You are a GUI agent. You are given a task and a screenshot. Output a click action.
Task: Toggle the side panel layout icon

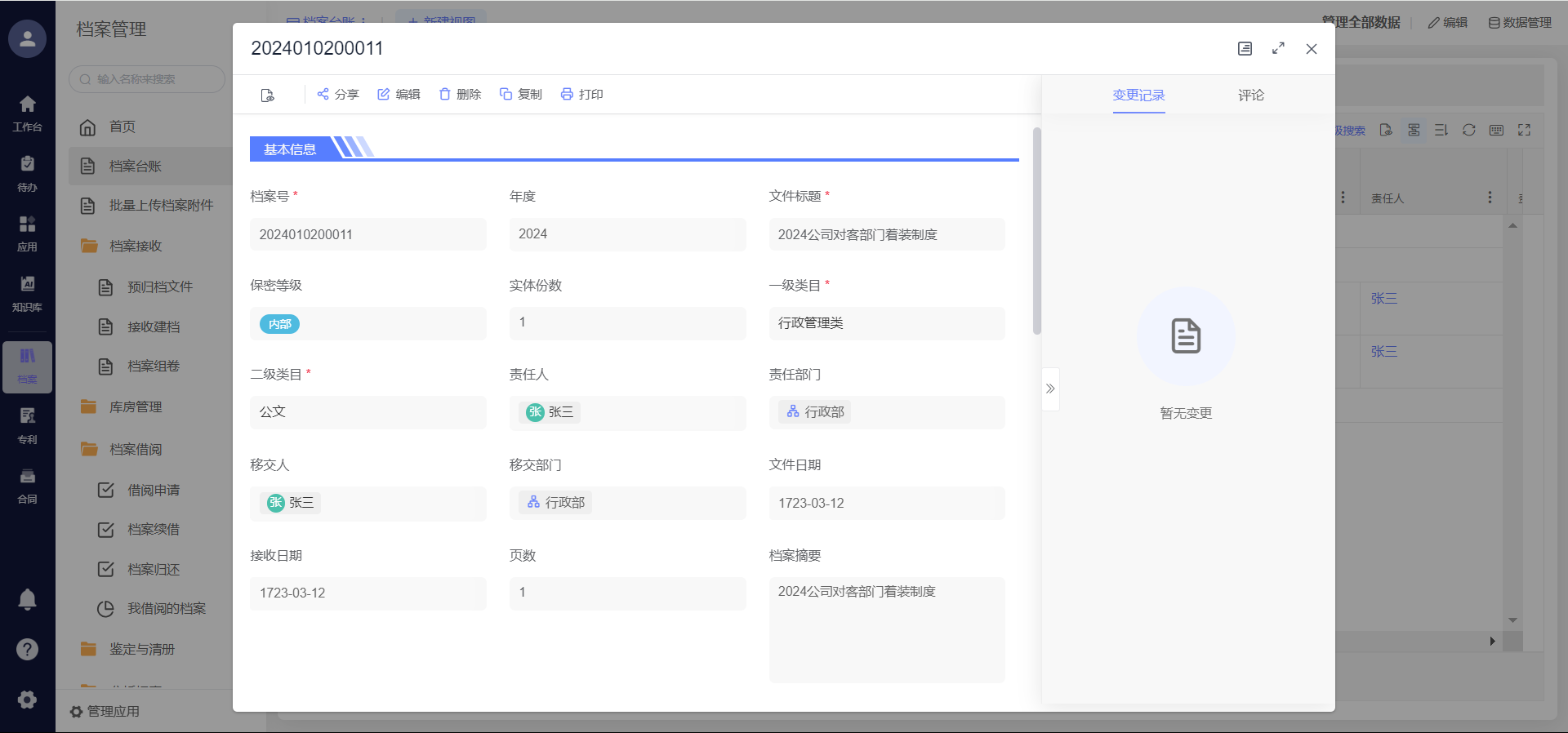point(1245,48)
